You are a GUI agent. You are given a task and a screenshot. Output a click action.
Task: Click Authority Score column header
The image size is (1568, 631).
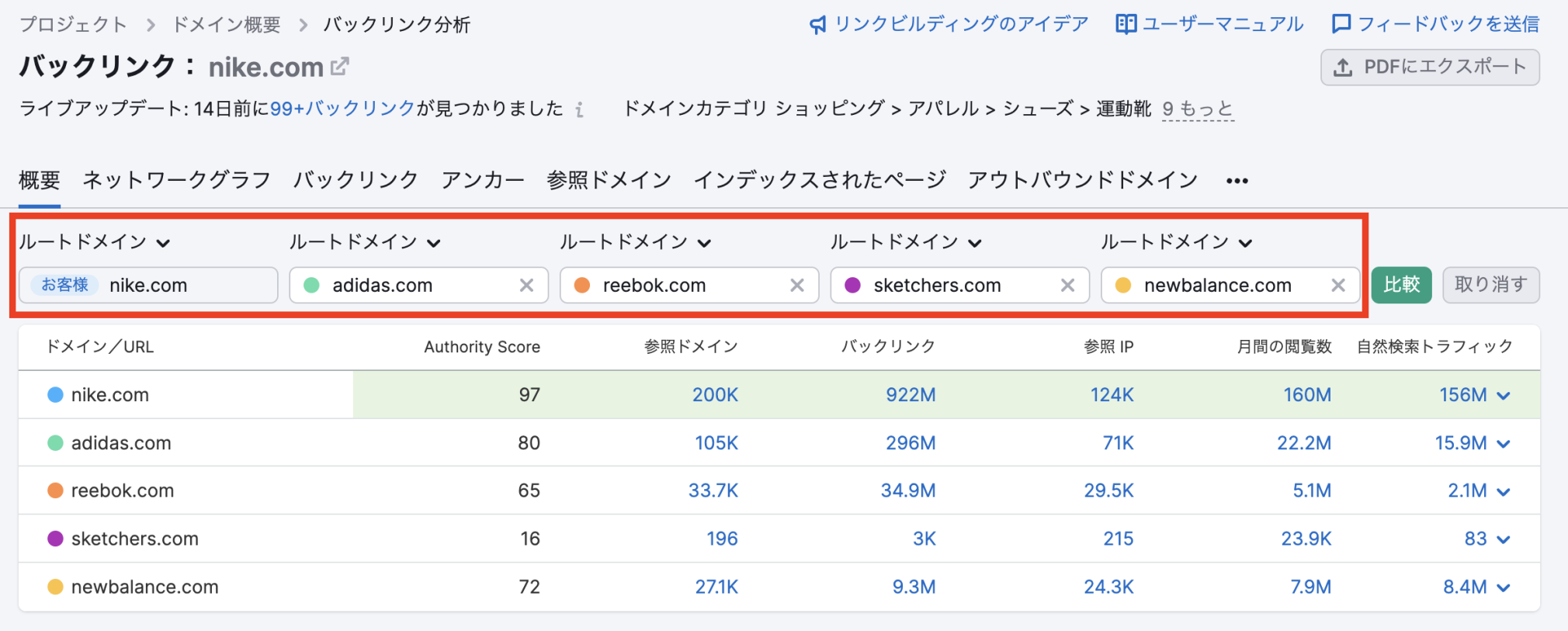482,347
